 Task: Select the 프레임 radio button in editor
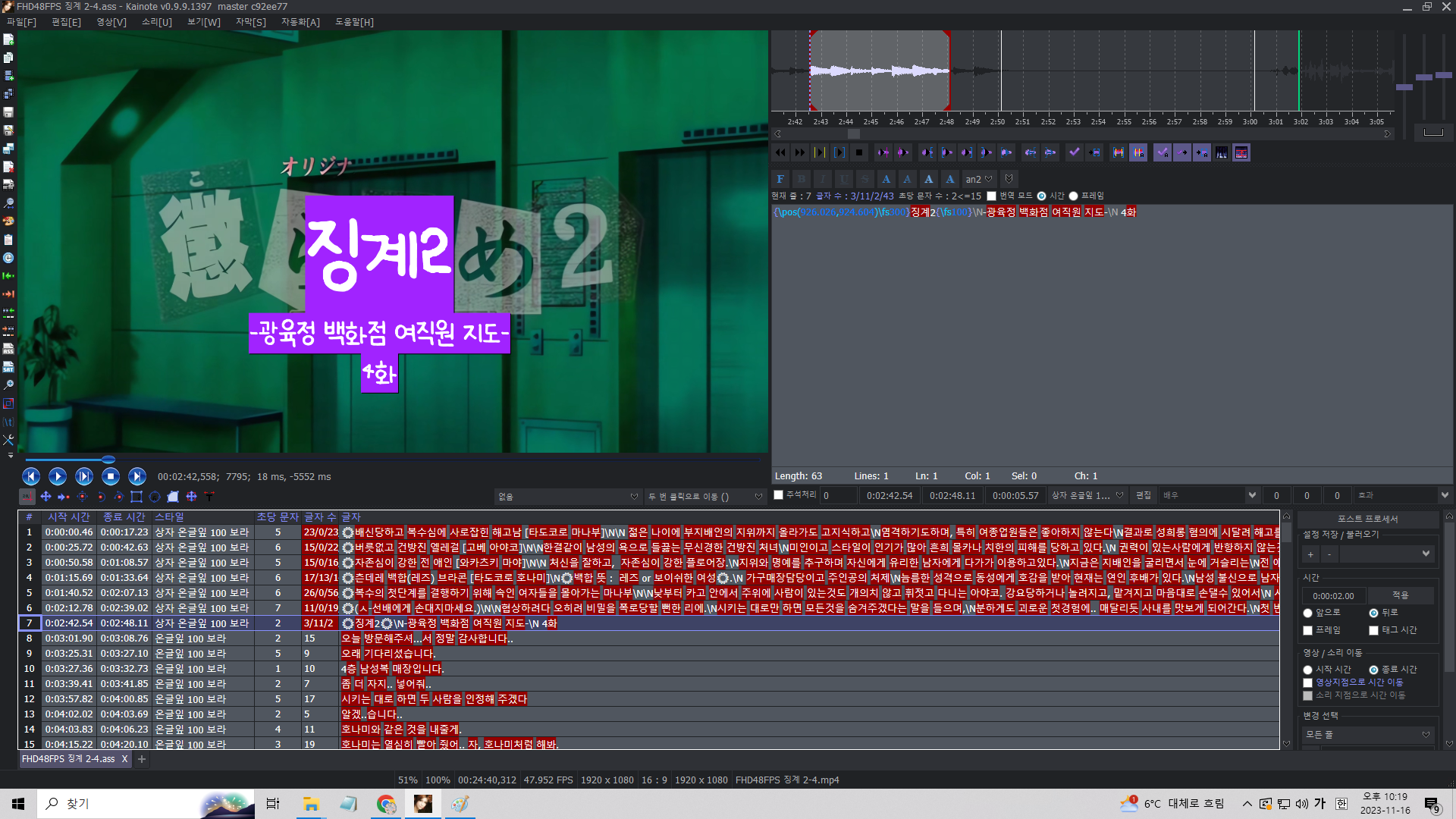point(1074,196)
